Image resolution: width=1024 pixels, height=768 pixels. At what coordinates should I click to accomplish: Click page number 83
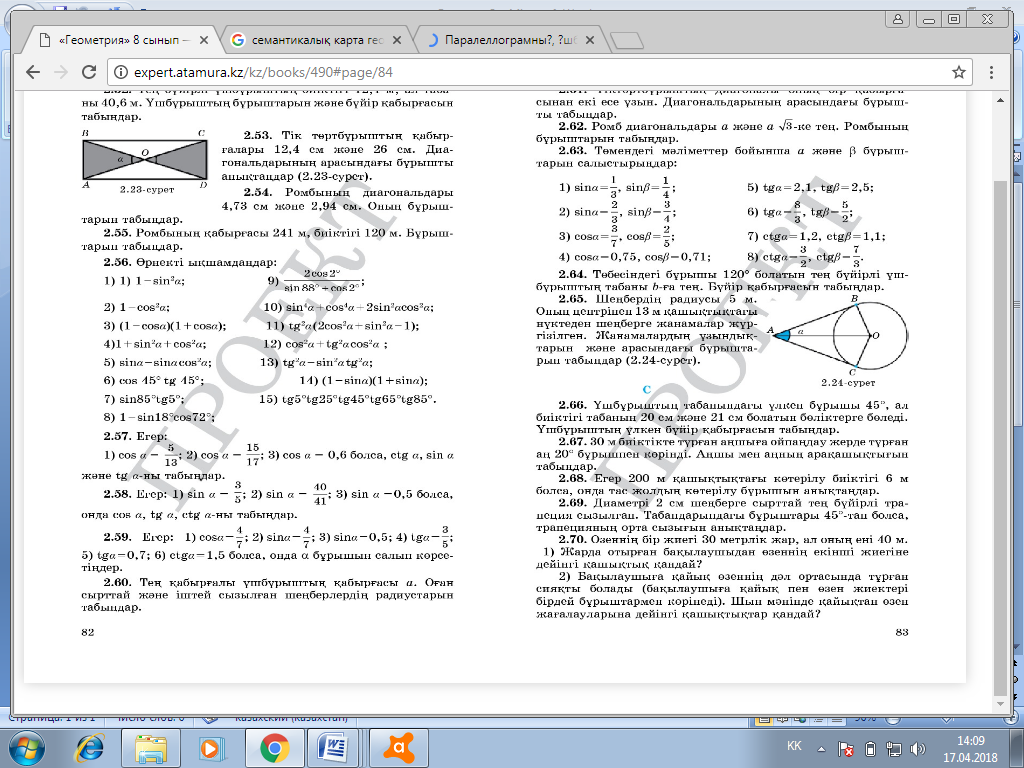point(902,632)
